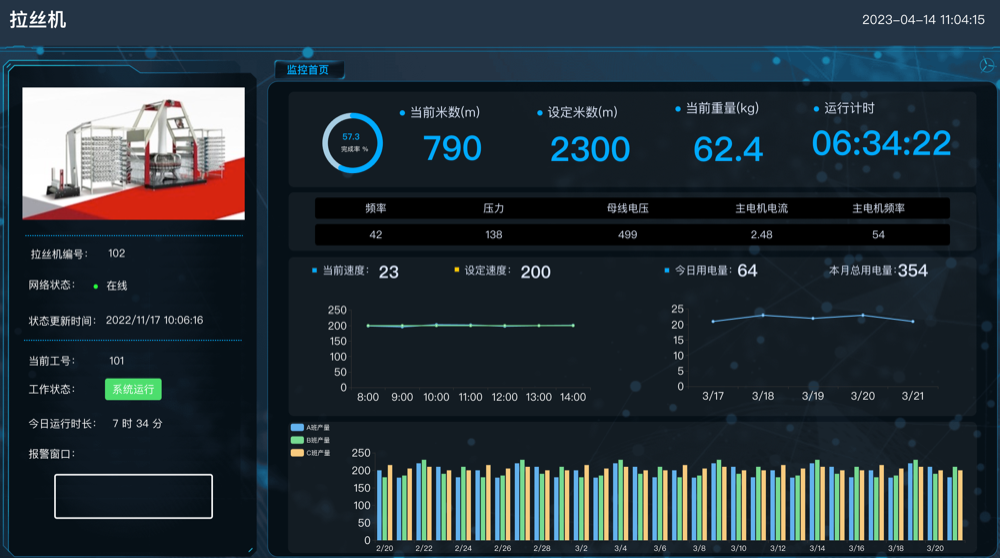Click the blue dot beside 运行计时
This screenshot has width=1000, height=558.
pos(816,108)
